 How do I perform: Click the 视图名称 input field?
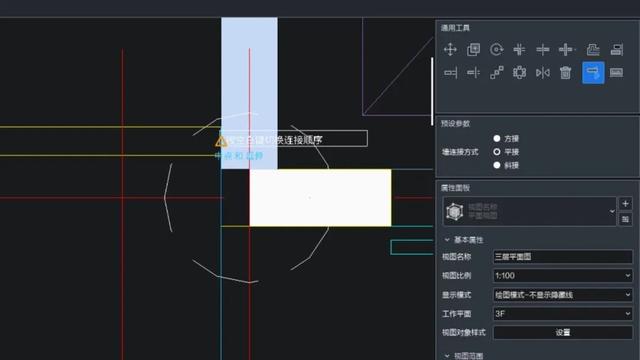tap(563, 257)
